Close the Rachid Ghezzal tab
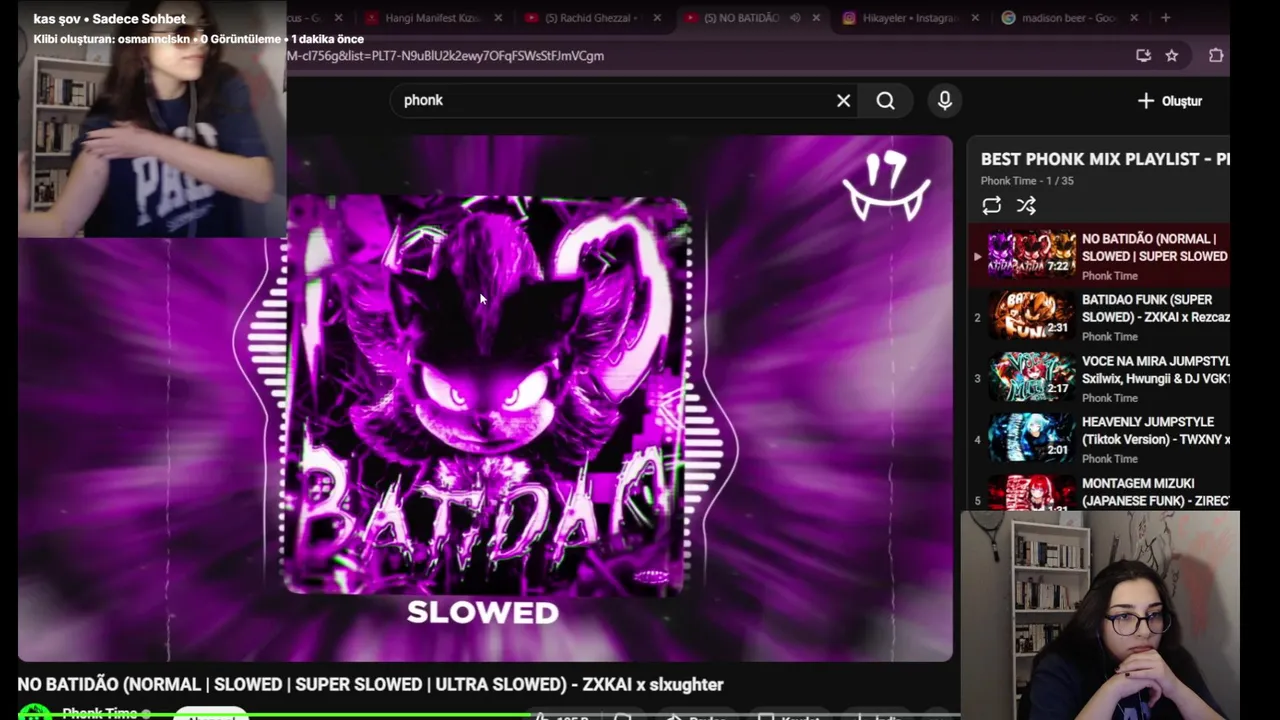1280x720 pixels. [x=657, y=18]
